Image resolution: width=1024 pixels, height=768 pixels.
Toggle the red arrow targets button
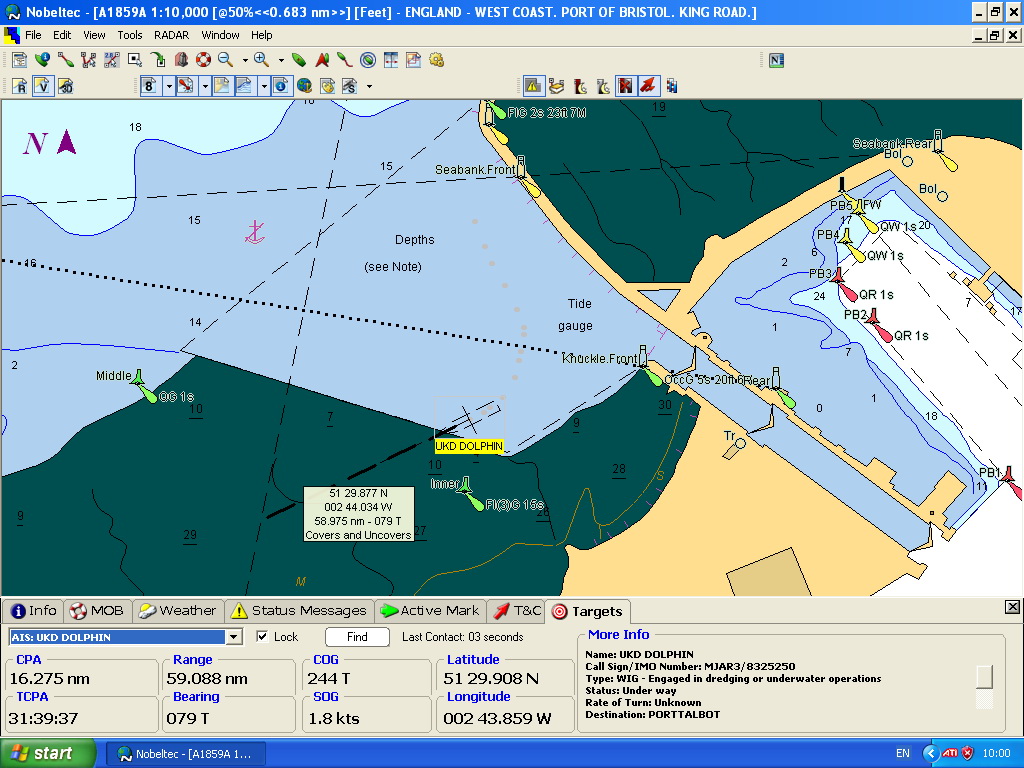648,86
